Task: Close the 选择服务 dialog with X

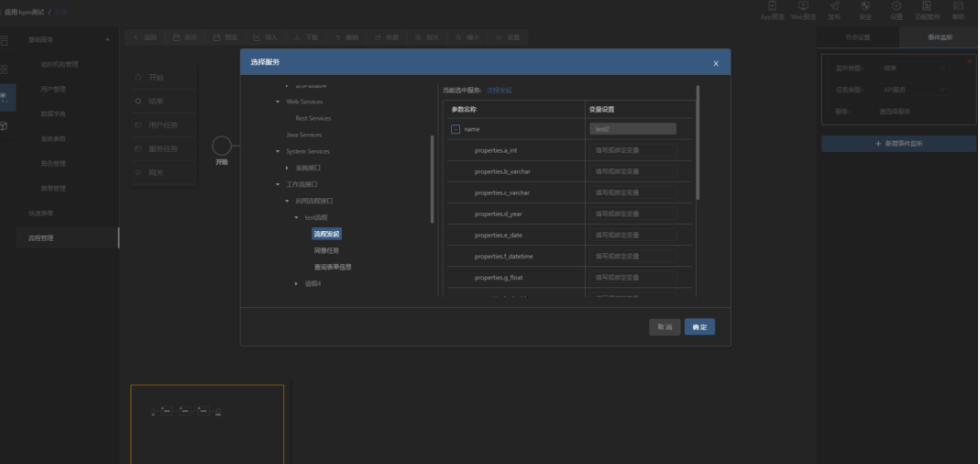Action: 715,63
